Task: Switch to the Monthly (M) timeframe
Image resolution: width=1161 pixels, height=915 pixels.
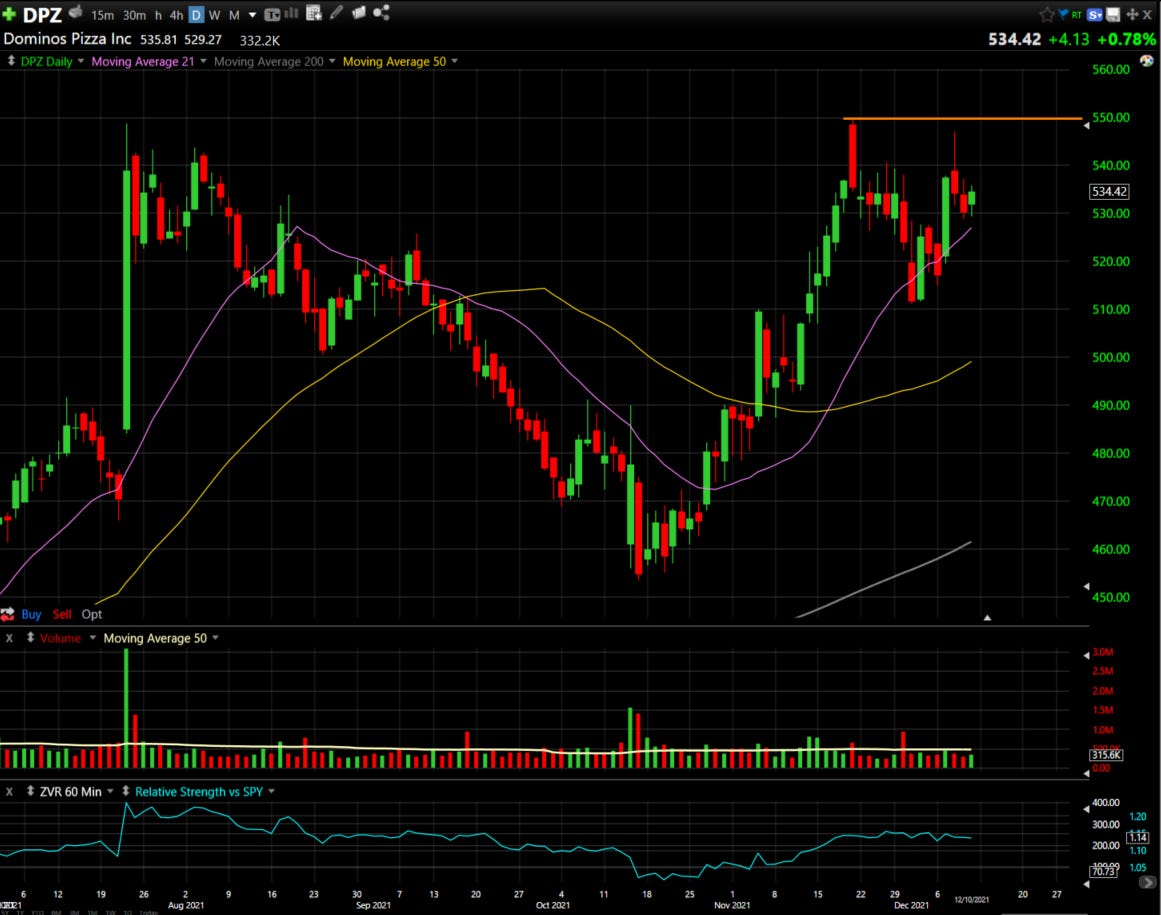Action: coord(234,15)
